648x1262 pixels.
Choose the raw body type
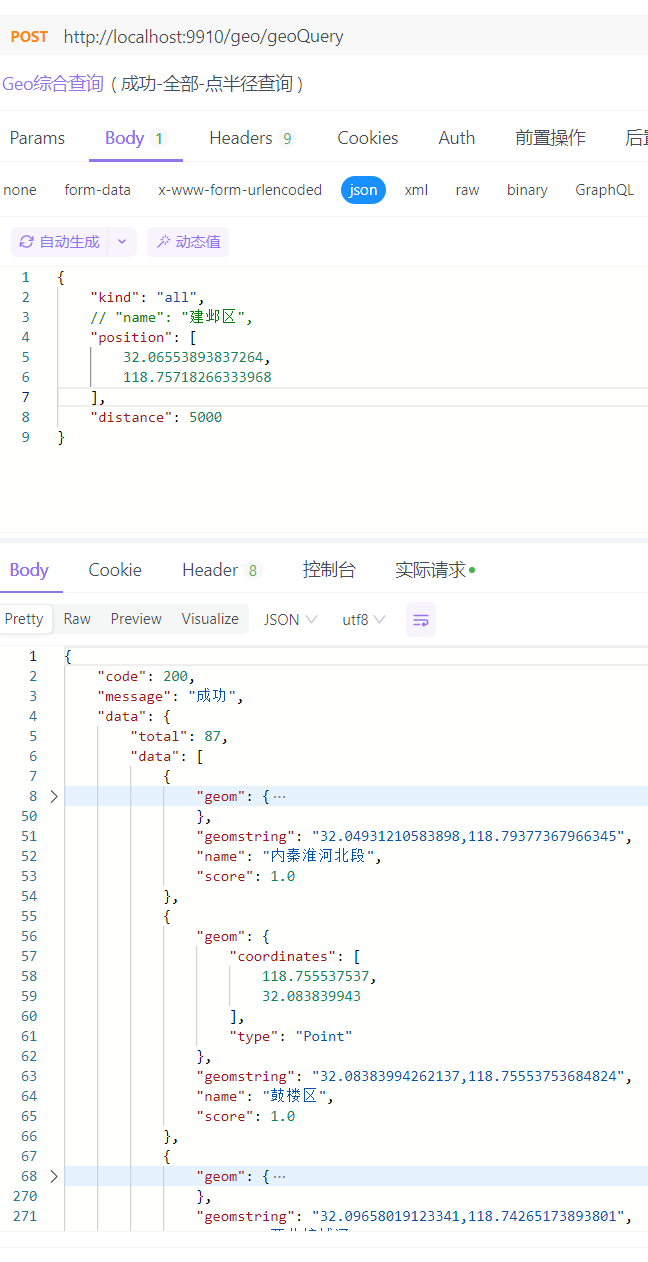pyautogui.click(x=467, y=190)
